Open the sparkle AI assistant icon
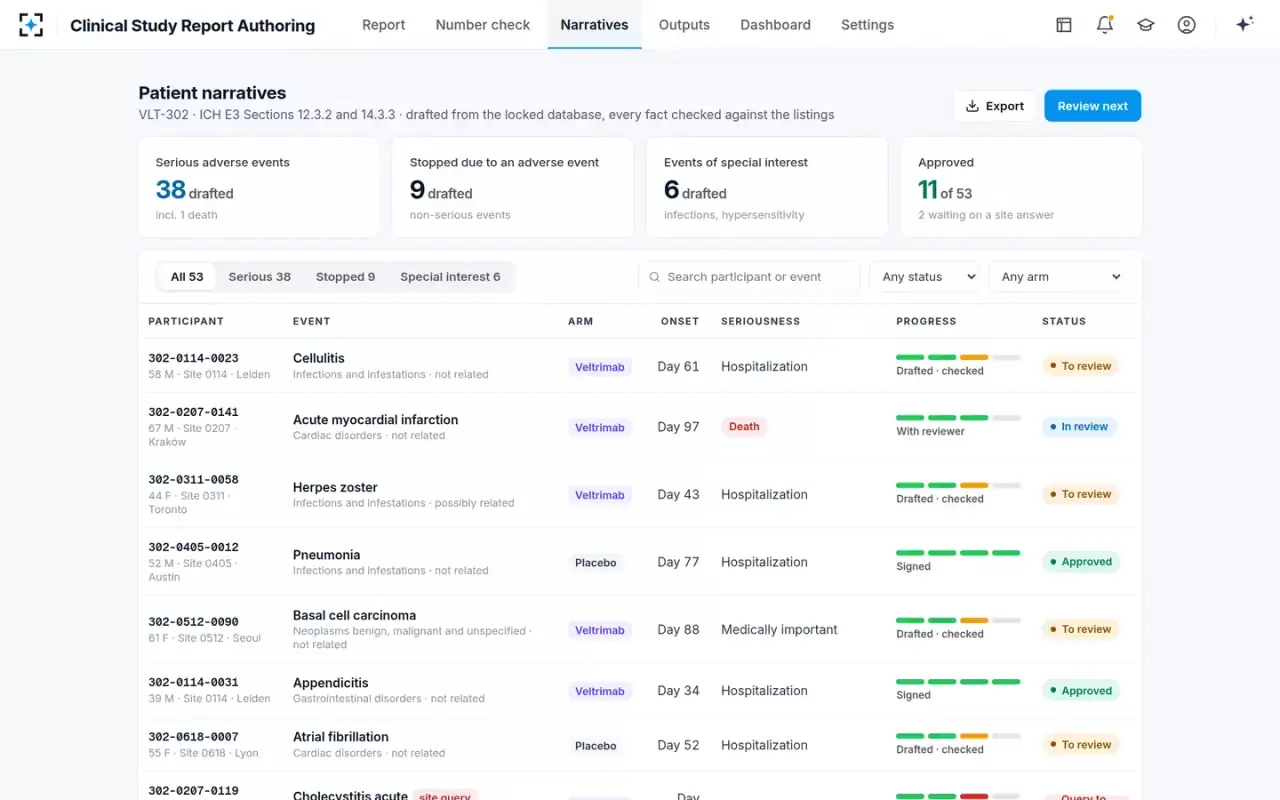 point(1244,25)
